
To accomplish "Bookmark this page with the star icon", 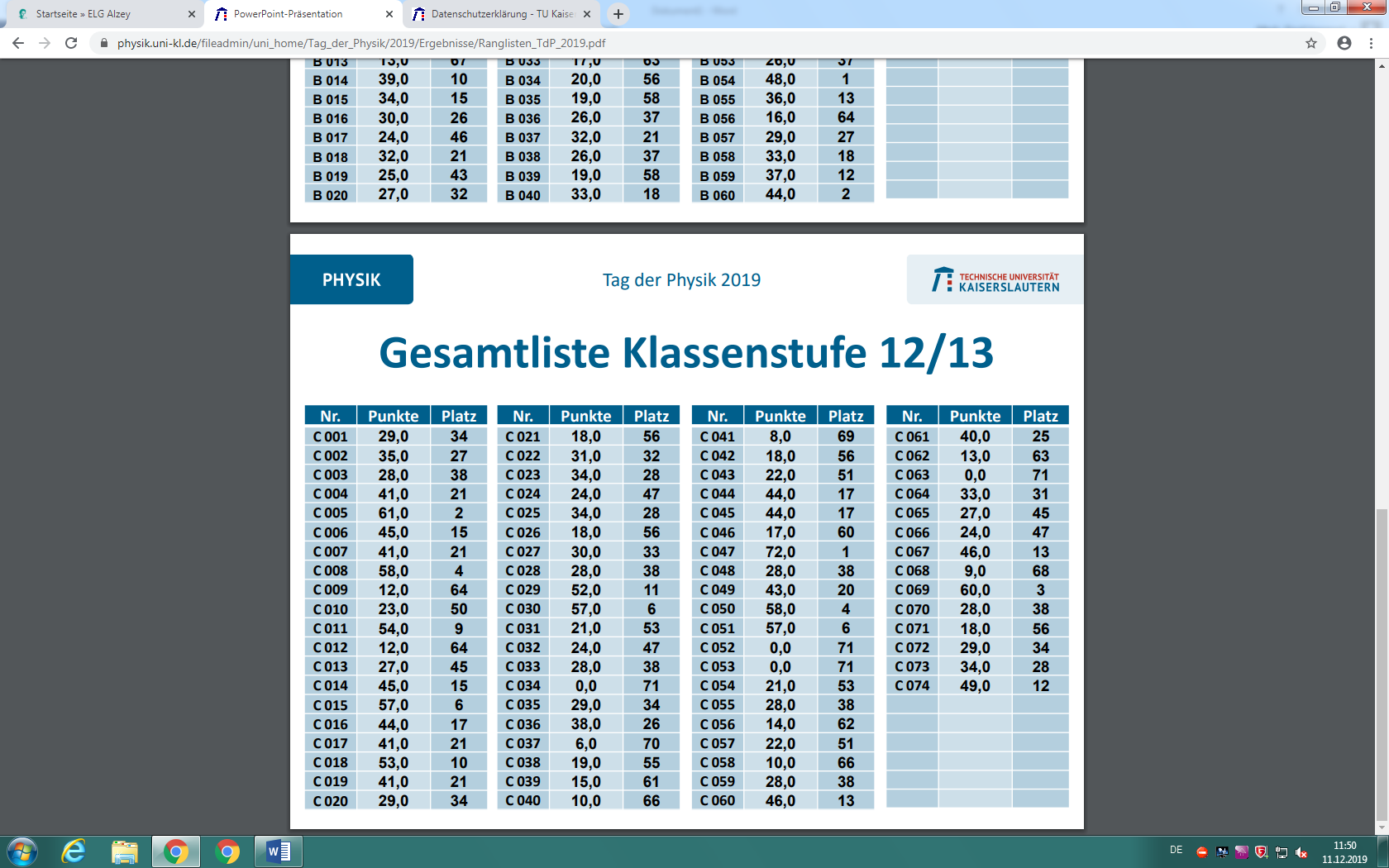I will pyautogui.click(x=1311, y=43).
